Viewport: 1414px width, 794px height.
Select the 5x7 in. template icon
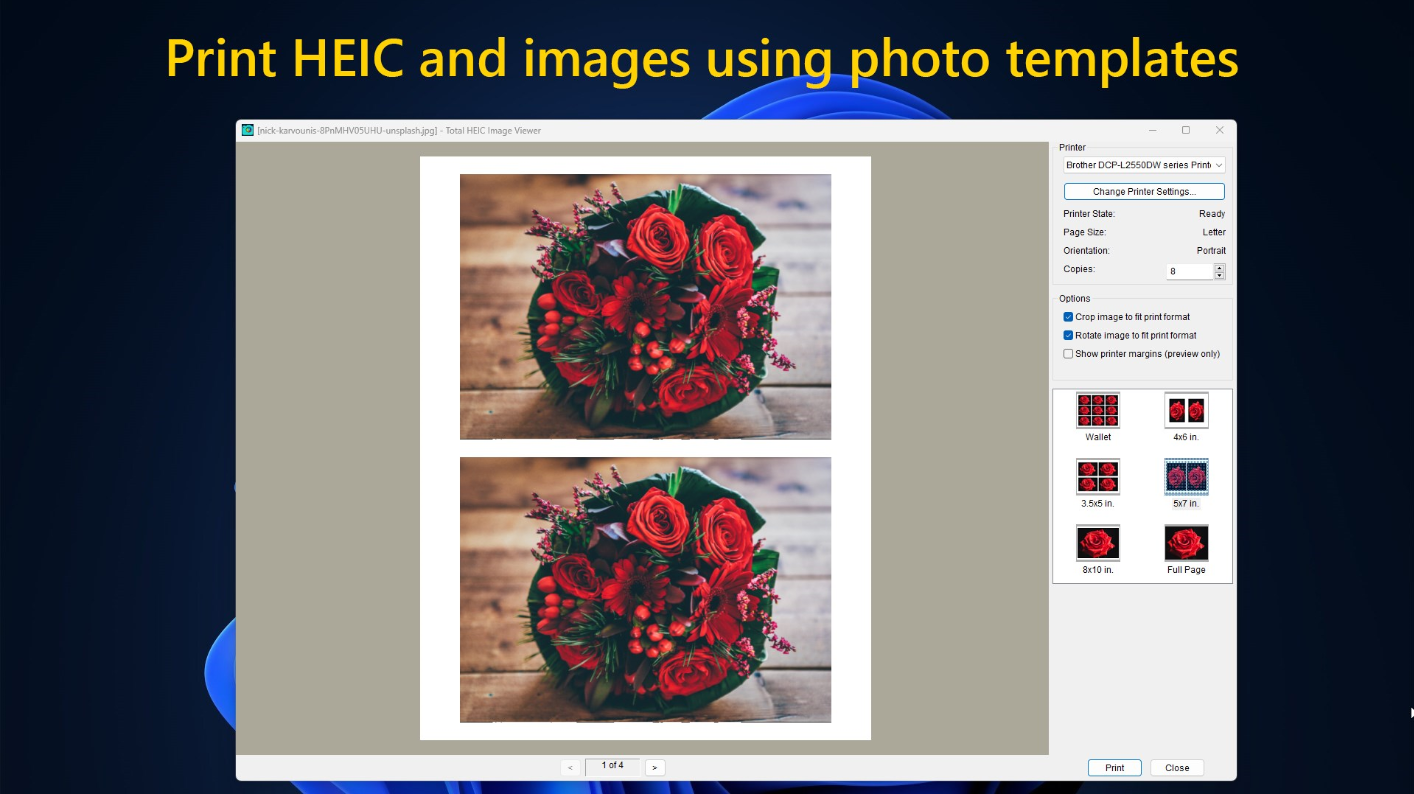1186,476
